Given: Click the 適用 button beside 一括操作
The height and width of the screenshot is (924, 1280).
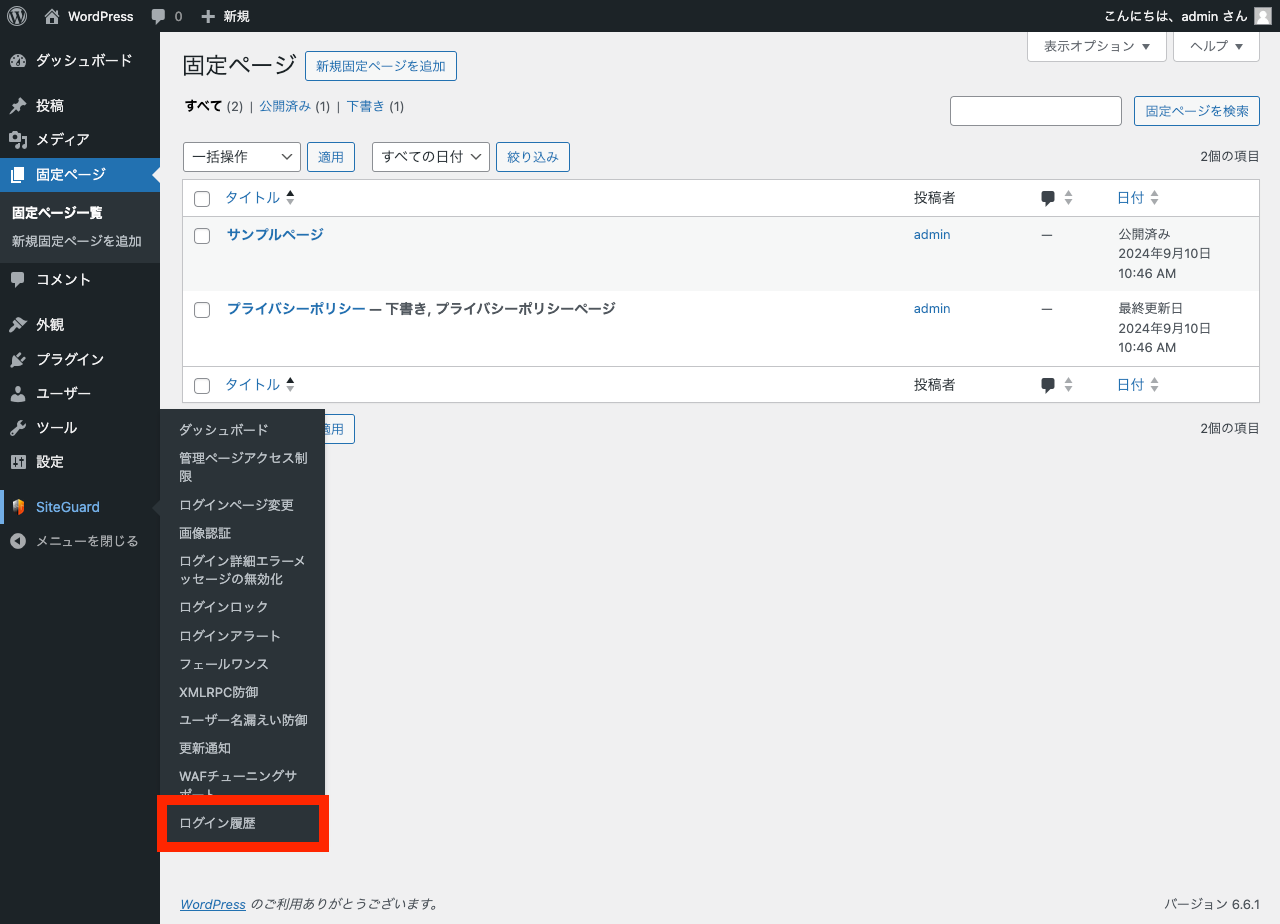Looking at the screenshot, I should click(331, 157).
